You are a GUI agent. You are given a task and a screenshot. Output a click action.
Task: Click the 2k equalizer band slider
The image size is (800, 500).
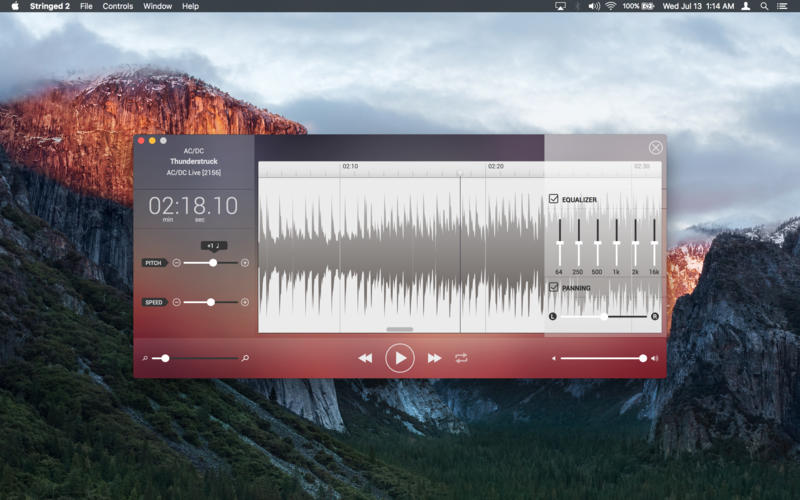(635, 243)
